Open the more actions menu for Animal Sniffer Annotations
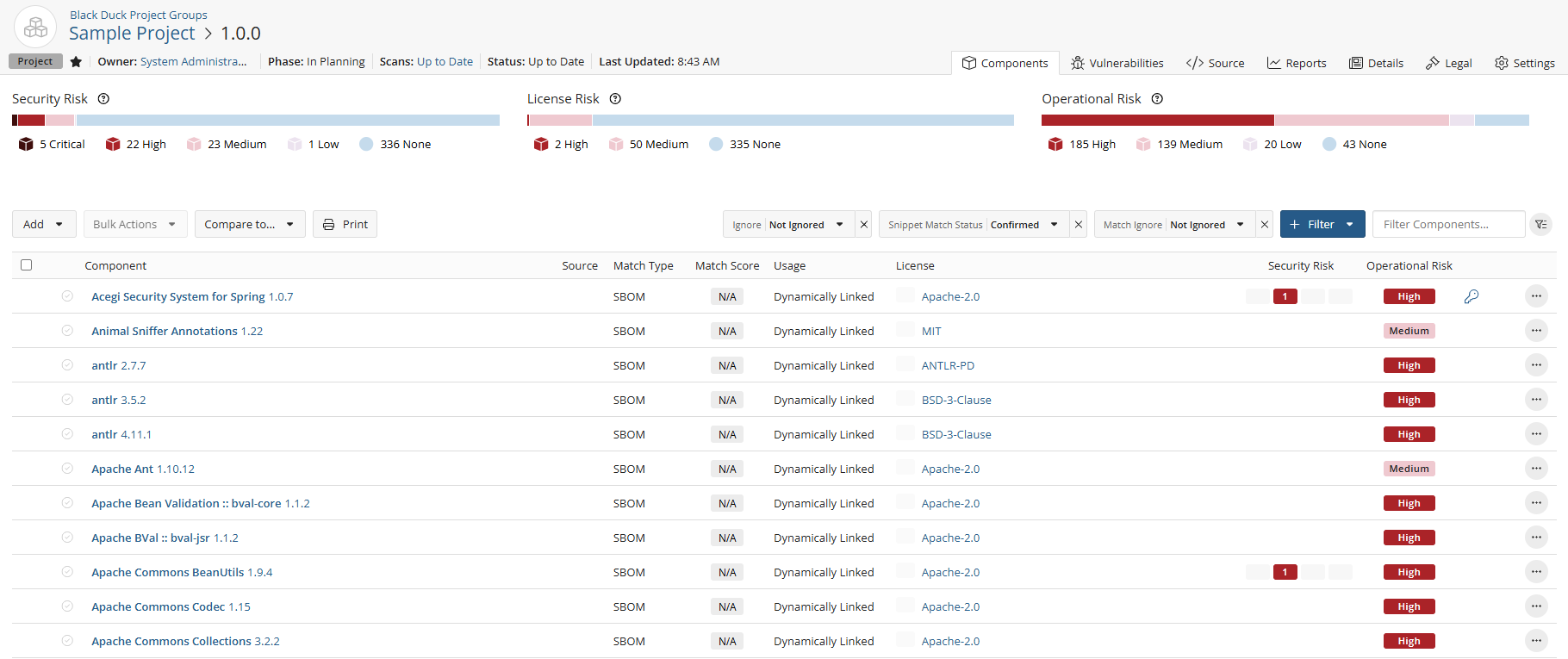Viewport: 1568px width, 659px height. pos(1536,331)
